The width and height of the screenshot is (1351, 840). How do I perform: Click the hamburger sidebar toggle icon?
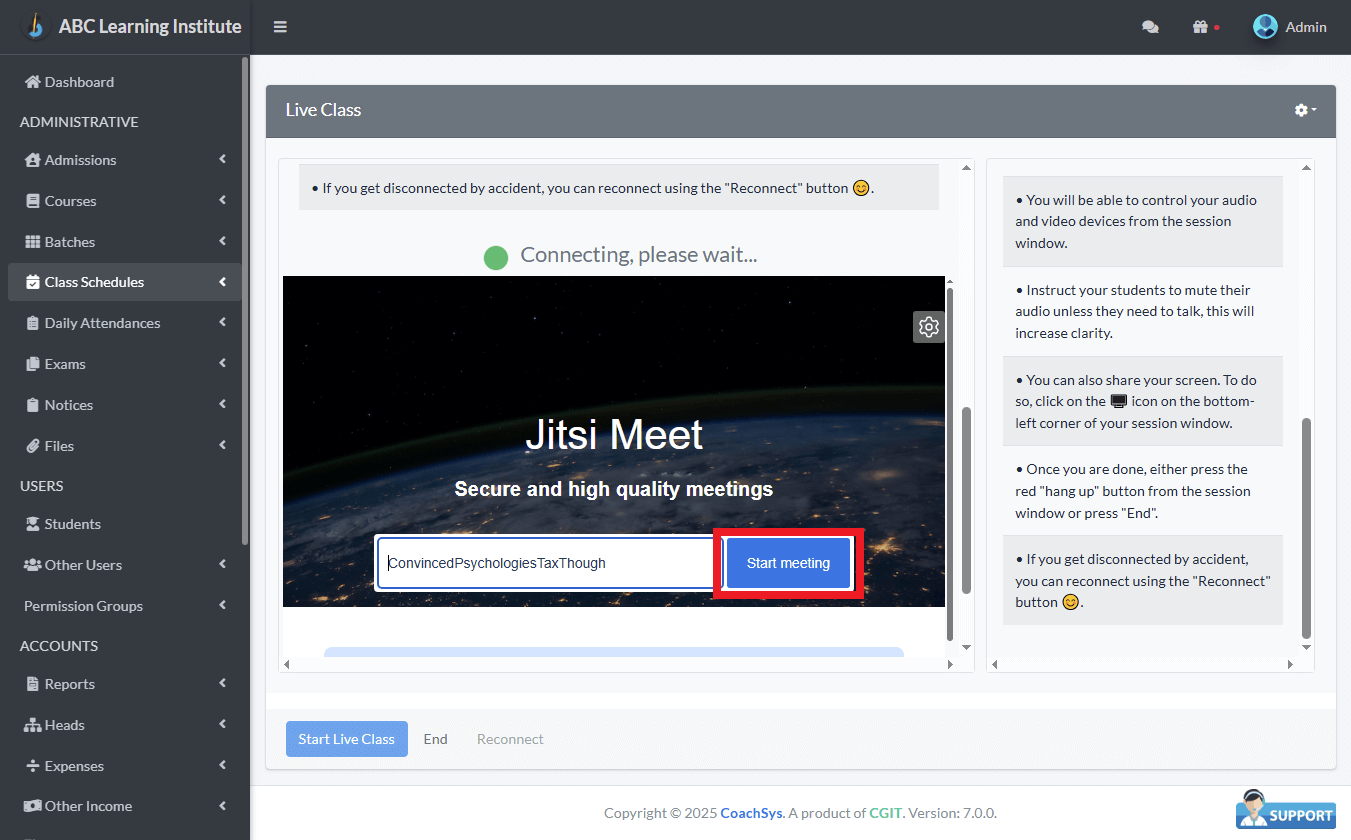(280, 27)
